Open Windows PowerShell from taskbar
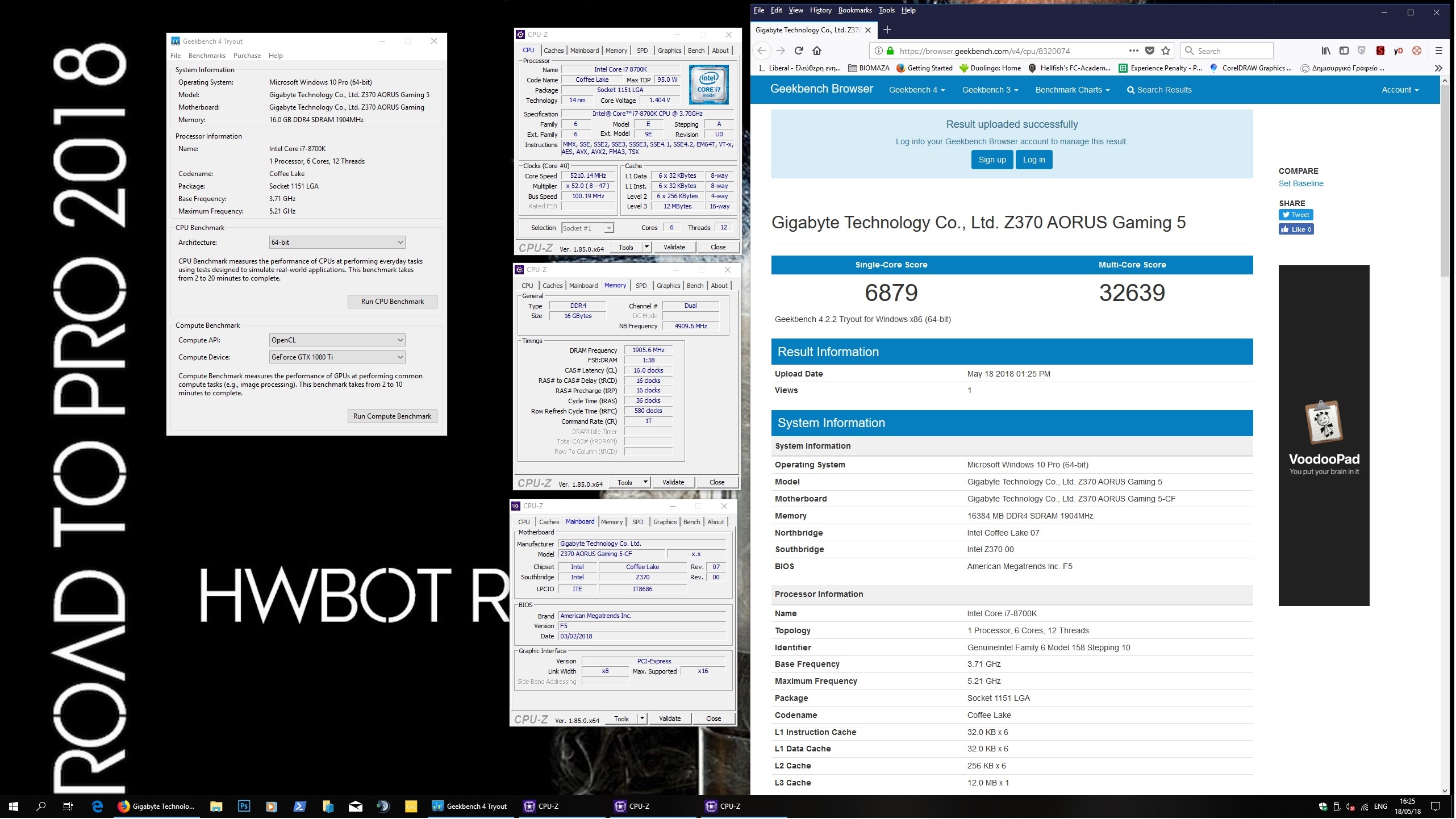The image size is (1456, 819). tap(300, 807)
